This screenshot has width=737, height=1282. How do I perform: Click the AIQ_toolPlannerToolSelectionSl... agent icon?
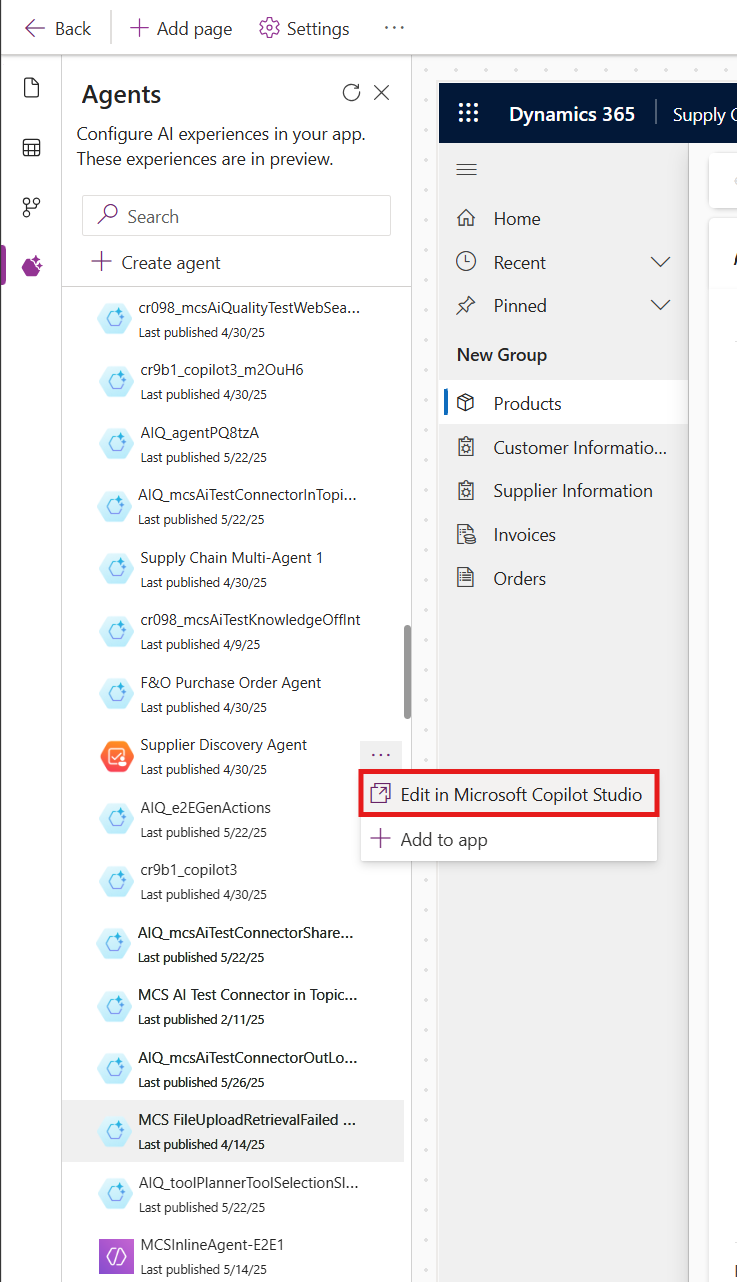coord(116,1194)
